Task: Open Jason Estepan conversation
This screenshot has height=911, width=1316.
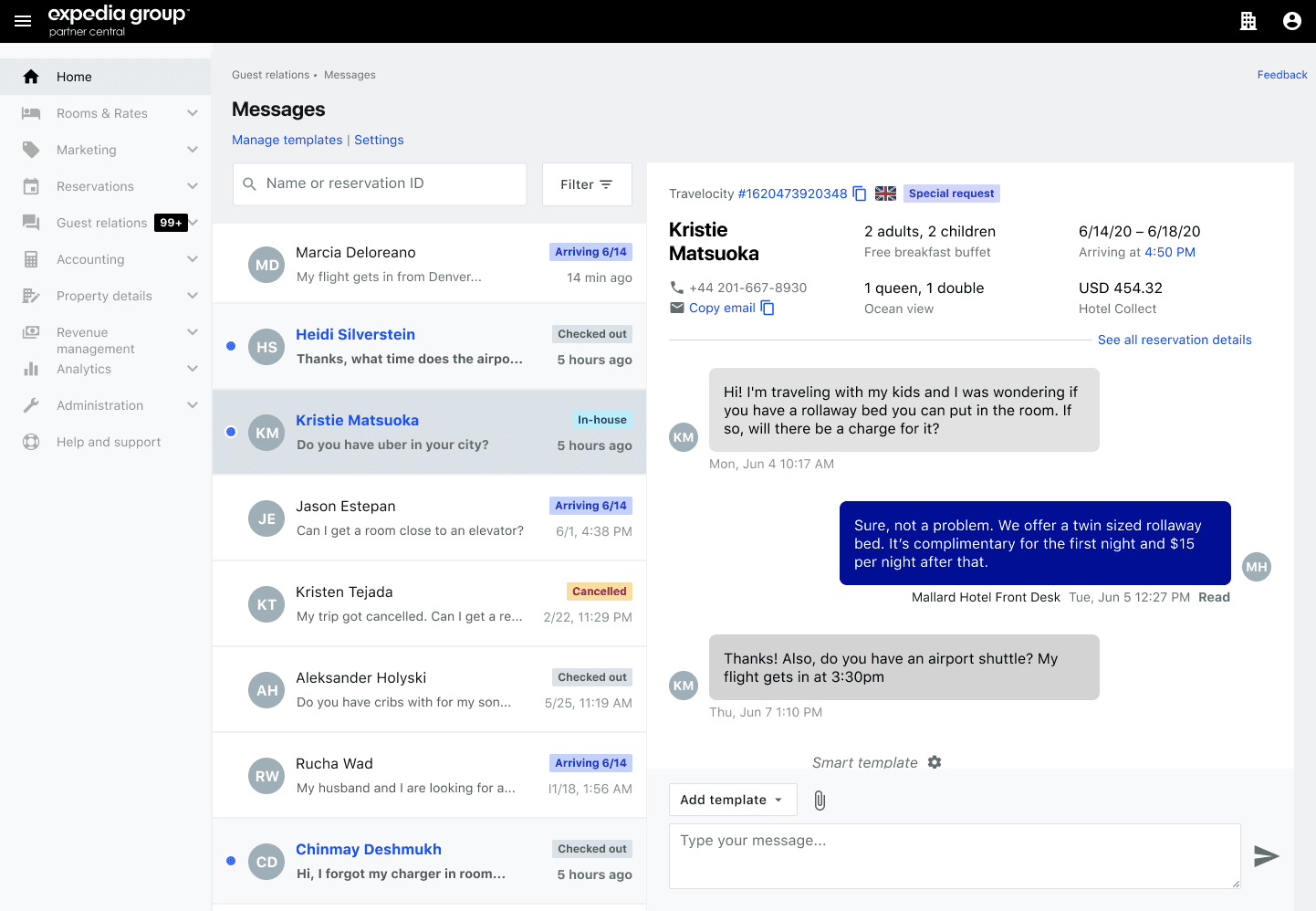Action: click(x=429, y=518)
